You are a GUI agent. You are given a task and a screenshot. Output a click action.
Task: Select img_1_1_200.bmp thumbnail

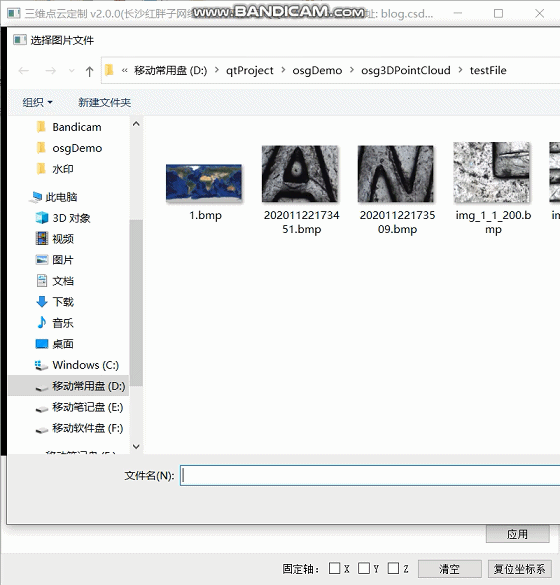point(492,172)
